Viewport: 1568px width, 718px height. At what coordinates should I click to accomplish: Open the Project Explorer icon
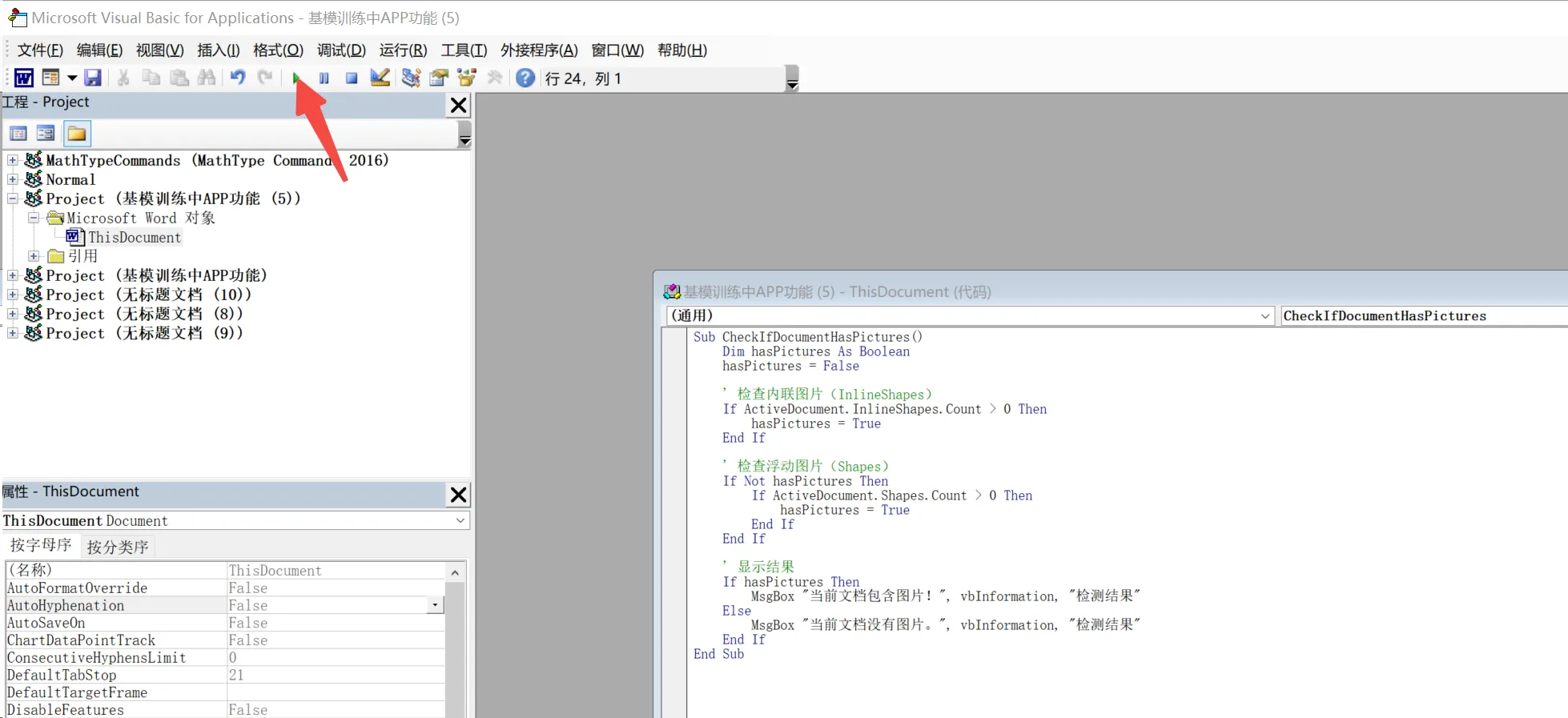411,78
